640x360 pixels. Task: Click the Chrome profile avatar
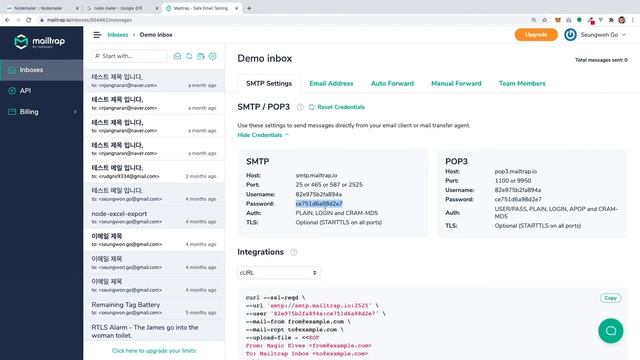622,20
